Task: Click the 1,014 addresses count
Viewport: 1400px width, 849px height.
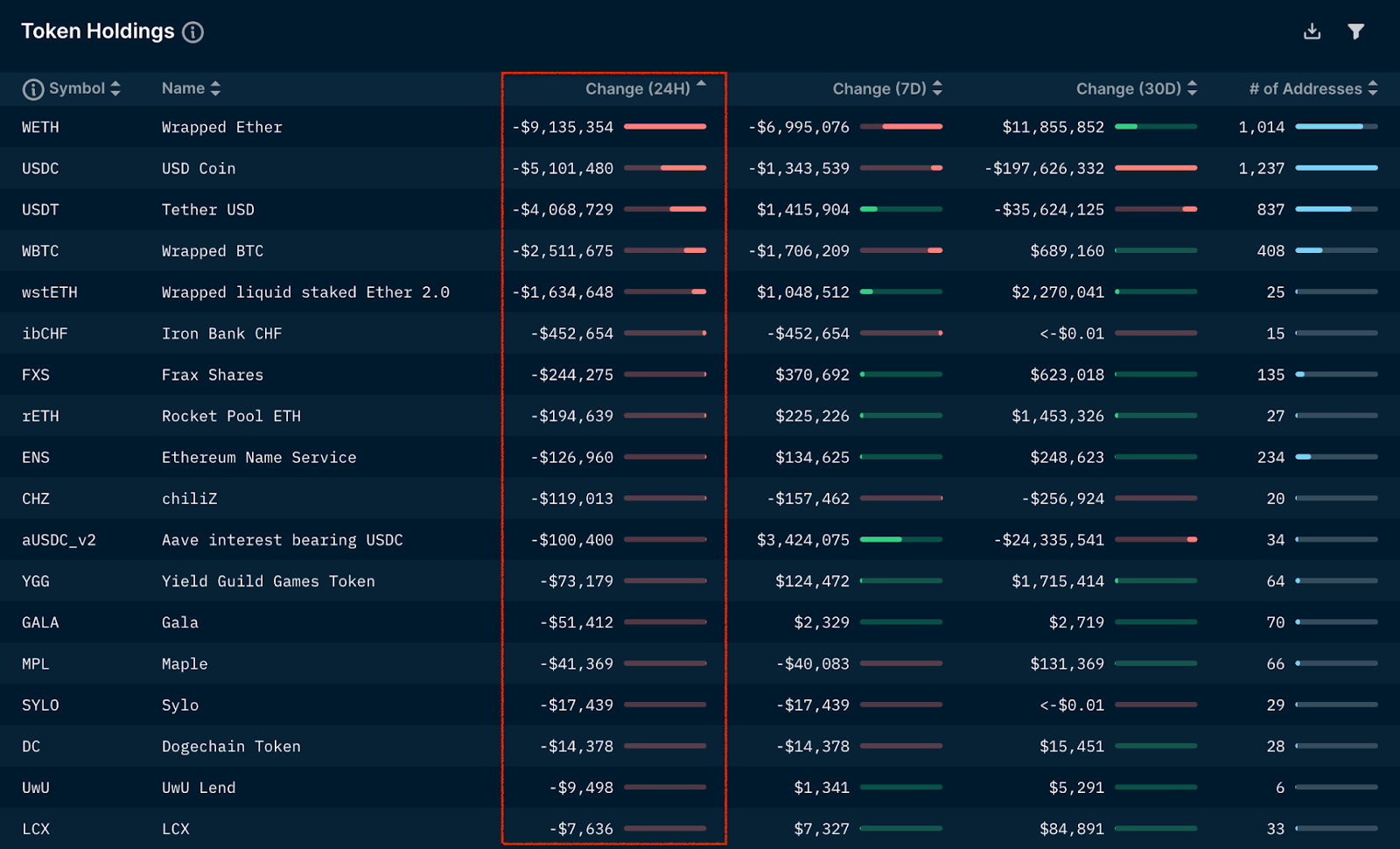Action: (1262, 128)
